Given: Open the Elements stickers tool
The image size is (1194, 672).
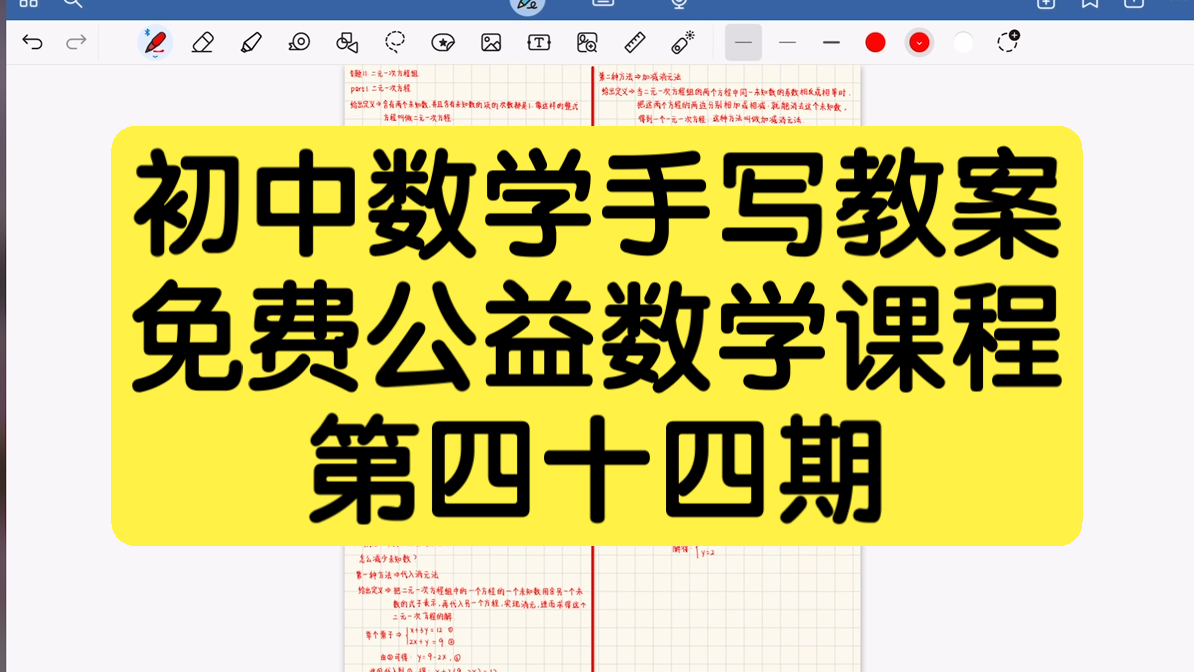Looking at the screenshot, I should tap(444, 42).
